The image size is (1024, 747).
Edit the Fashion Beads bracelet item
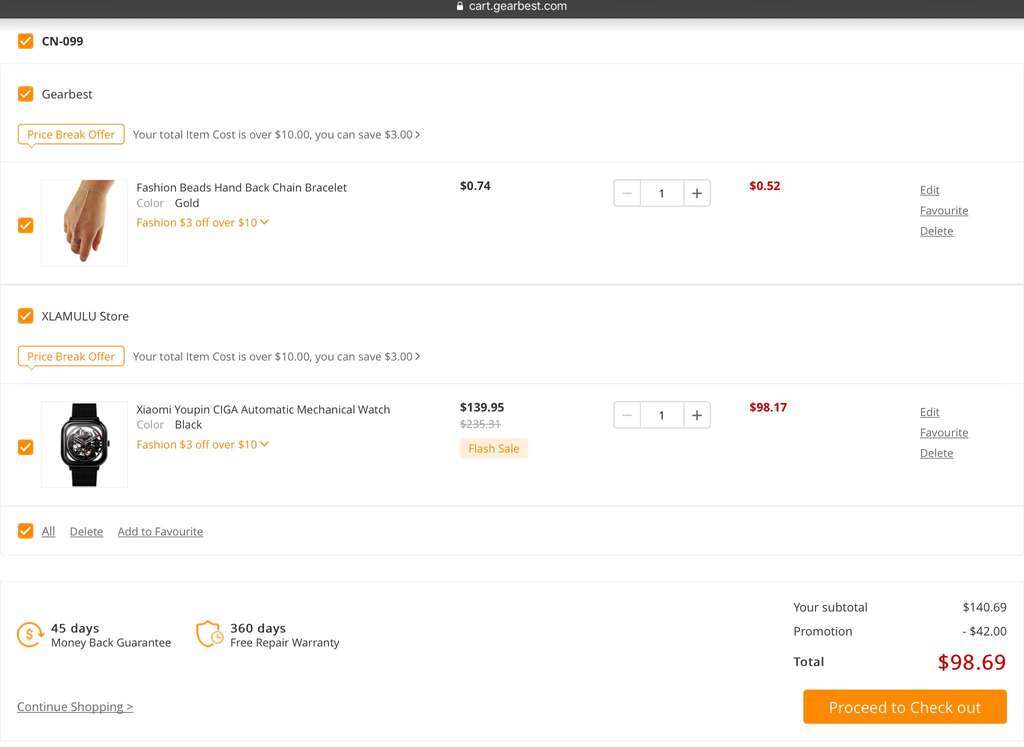coord(929,190)
